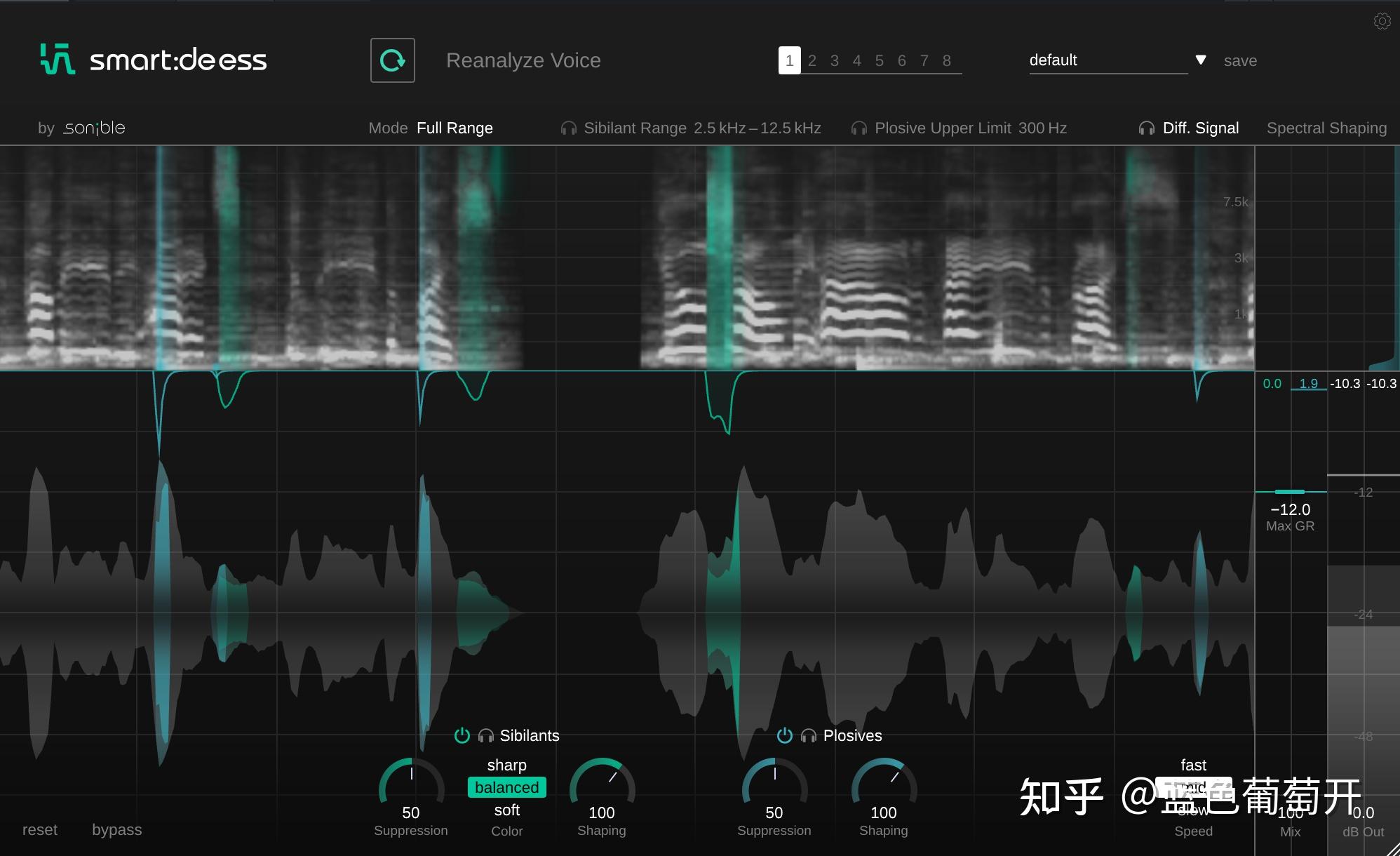
Task: Toggle the Sibilants power button
Action: click(462, 735)
